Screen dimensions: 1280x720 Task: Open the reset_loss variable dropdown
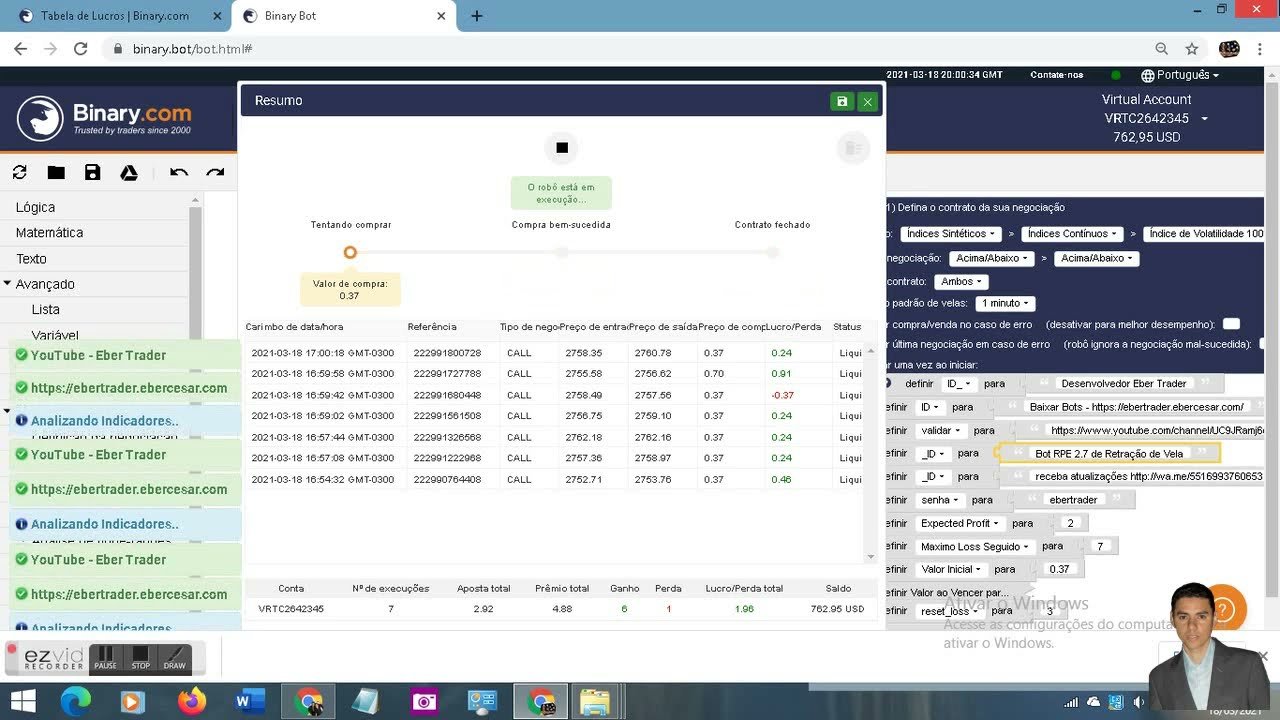point(949,611)
